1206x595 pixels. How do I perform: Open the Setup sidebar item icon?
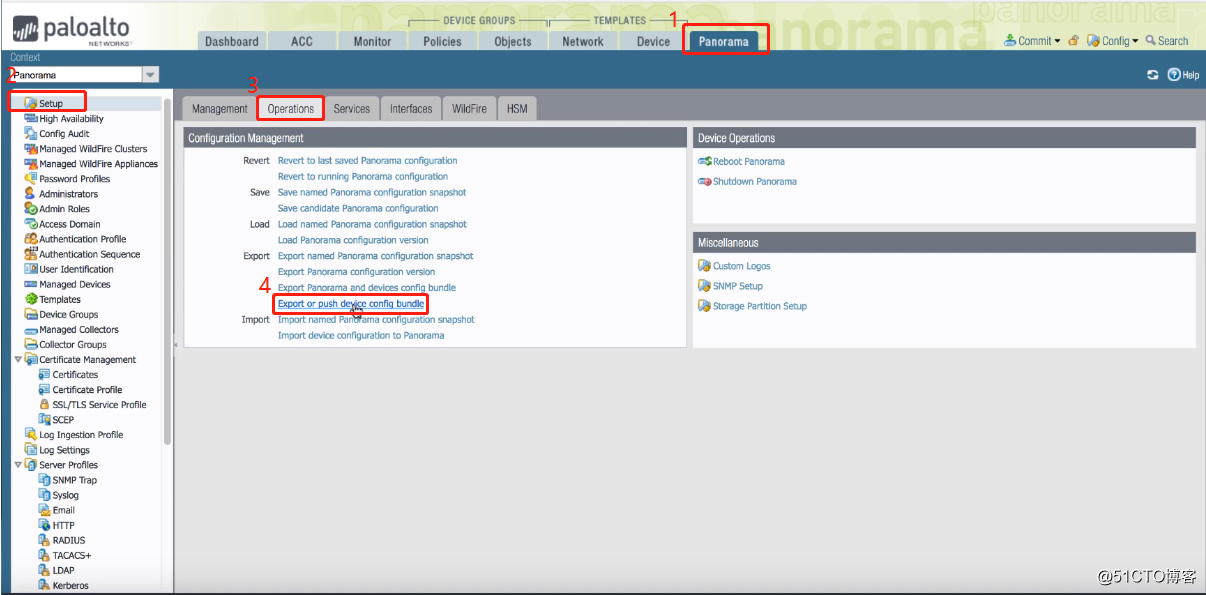[x=31, y=104]
